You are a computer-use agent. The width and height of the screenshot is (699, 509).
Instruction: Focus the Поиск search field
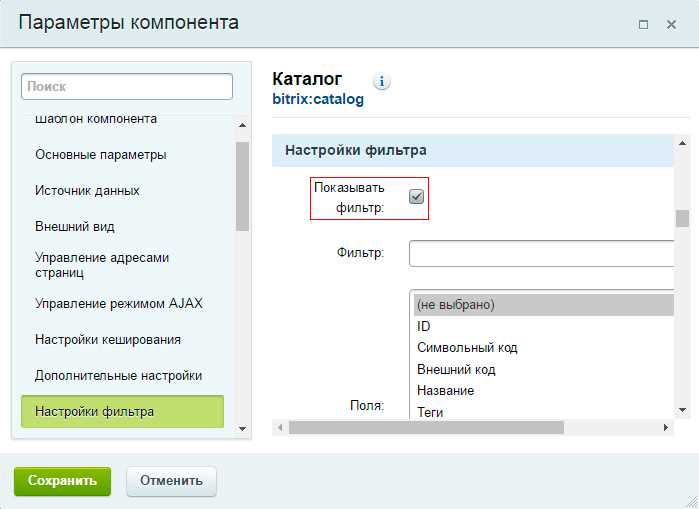point(127,86)
